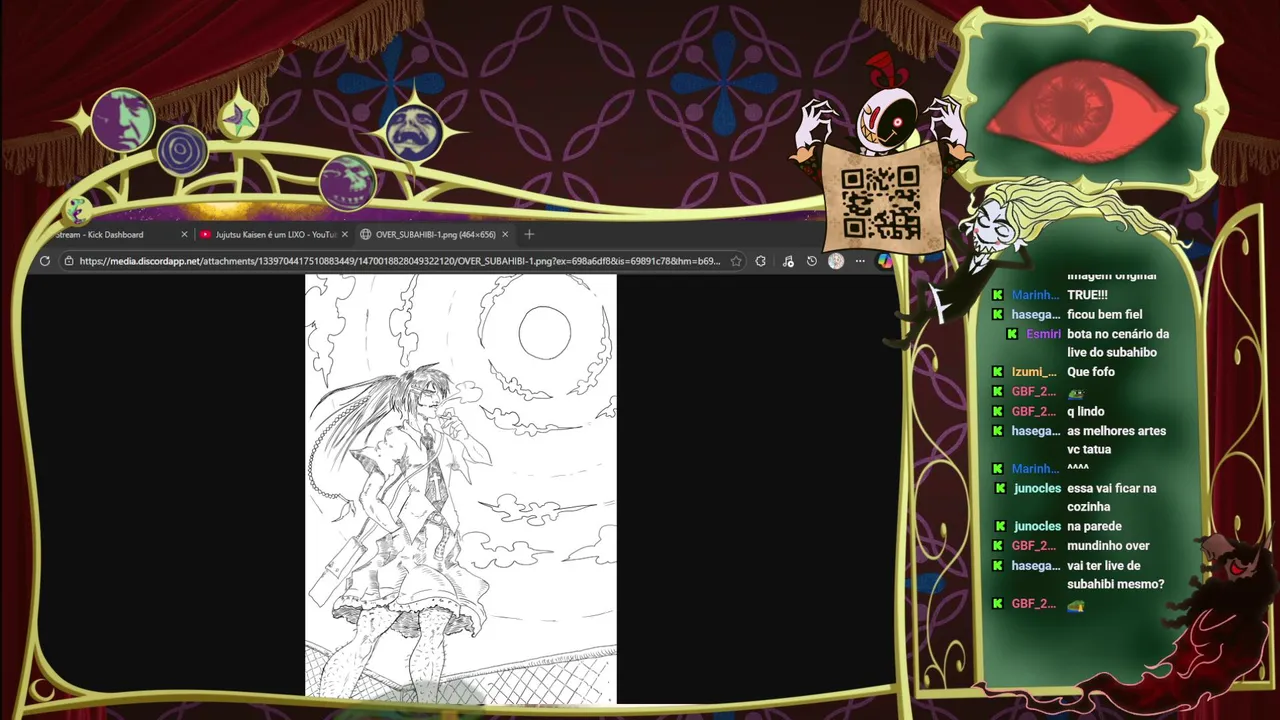Screen dimensions: 1280x720
Task: Click the Kick badge on the "TRUE!!!" message
Action: [x=997, y=295]
